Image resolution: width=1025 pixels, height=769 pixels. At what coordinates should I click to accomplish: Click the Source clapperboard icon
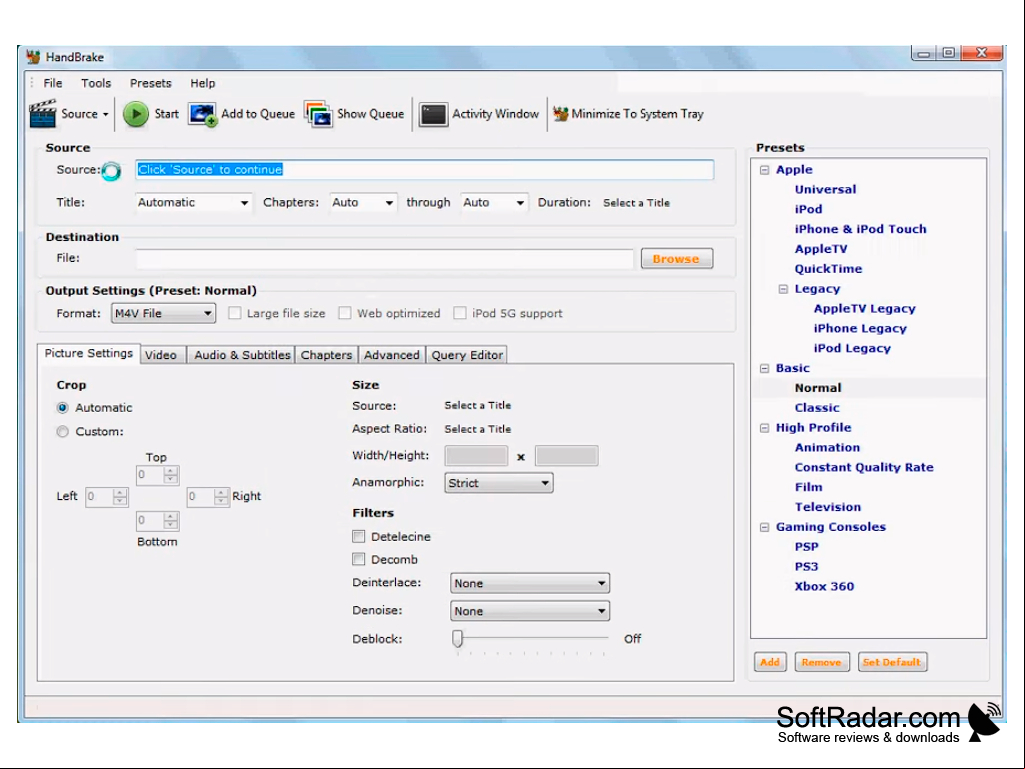point(43,114)
